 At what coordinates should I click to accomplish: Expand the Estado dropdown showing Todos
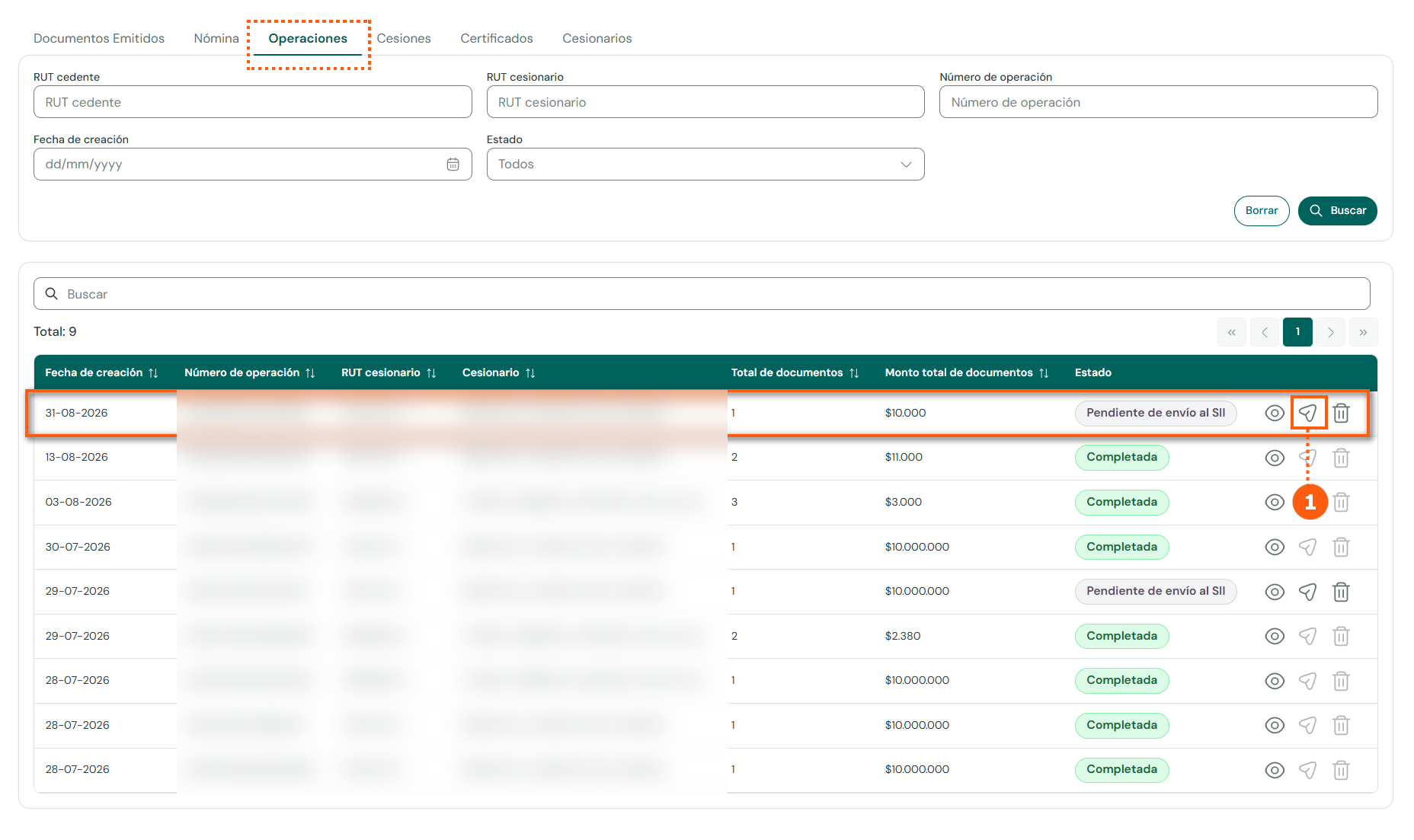coord(705,164)
